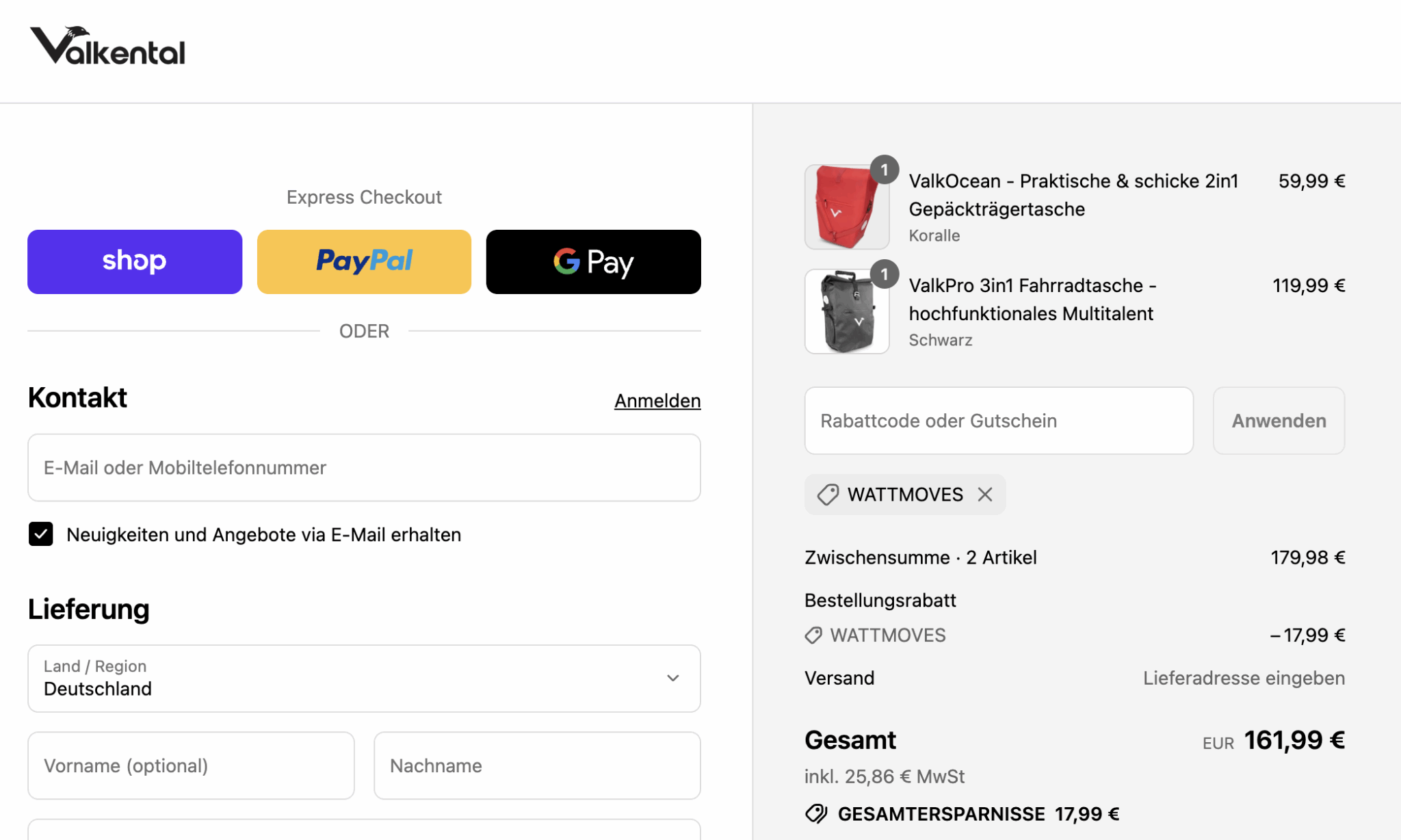Click quantity badge on ValkOcean thumbnail
1401x840 pixels.
(x=885, y=170)
